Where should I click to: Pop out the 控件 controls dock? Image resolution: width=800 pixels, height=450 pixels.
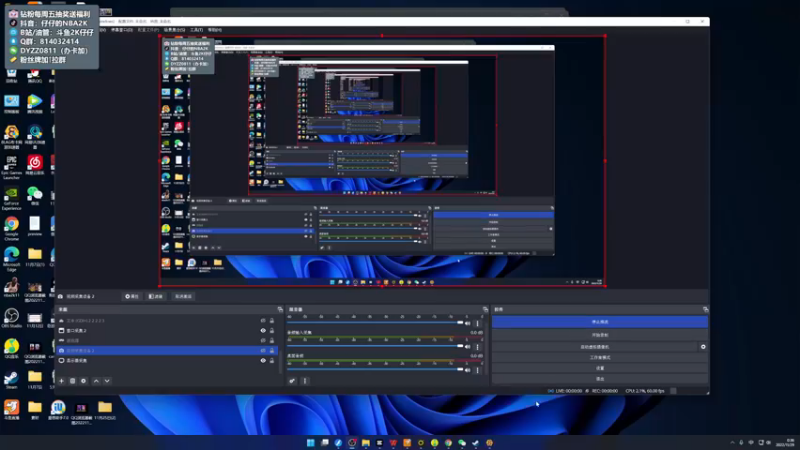(706, 309)
